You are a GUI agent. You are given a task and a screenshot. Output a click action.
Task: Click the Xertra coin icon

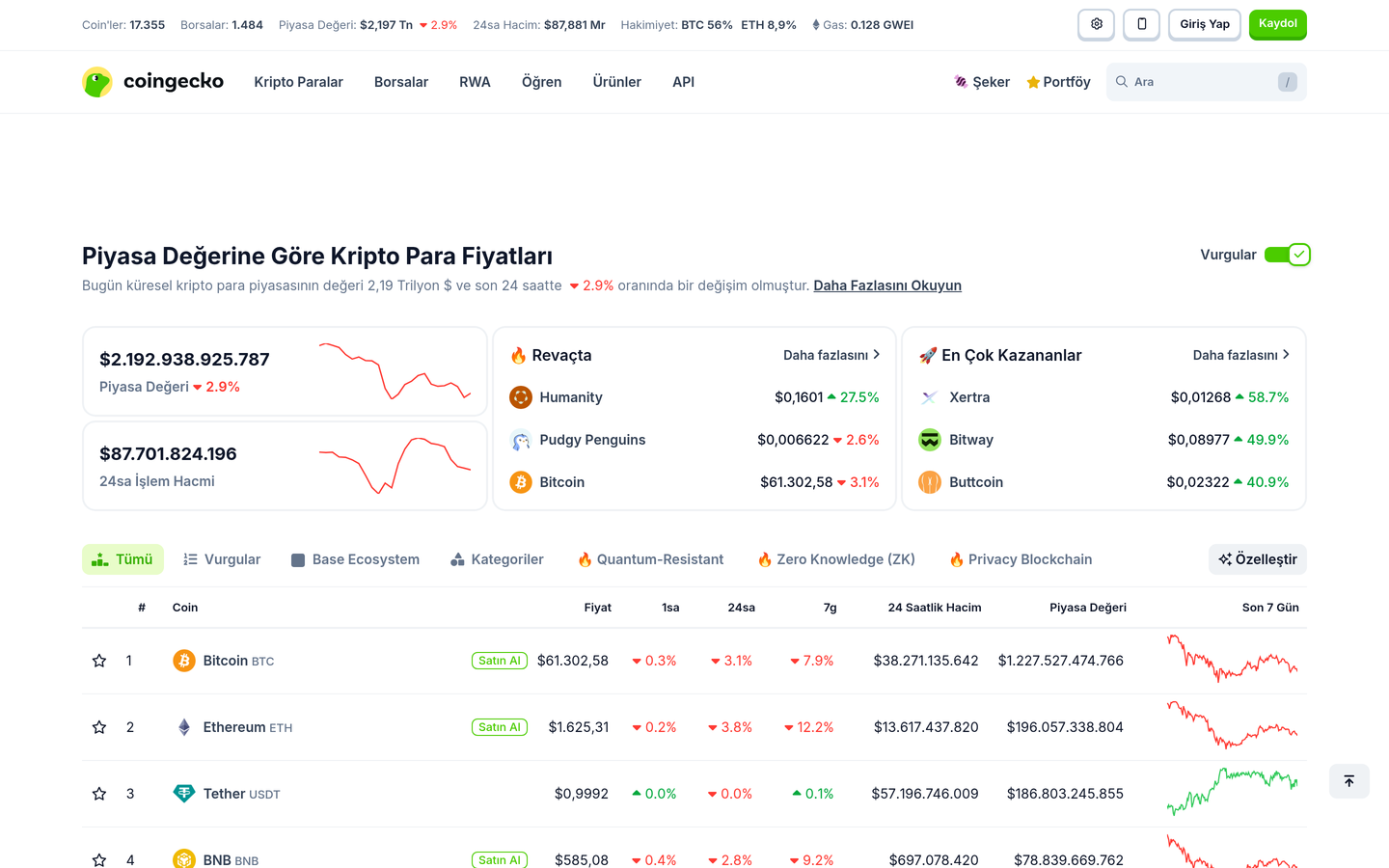pyautogui.click(x=930, y=397)
